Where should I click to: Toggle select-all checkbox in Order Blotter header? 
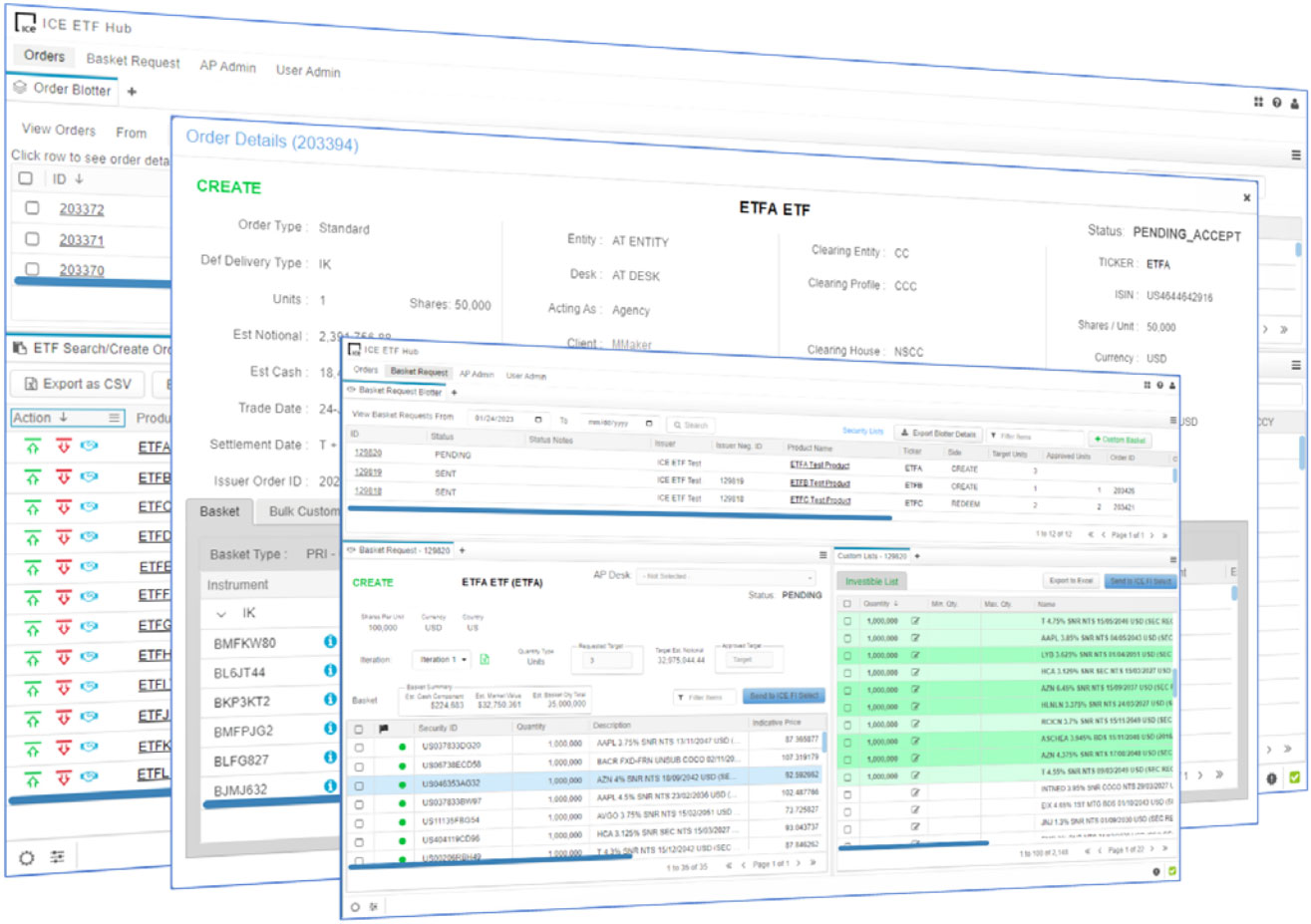pyautogui.click(x=26, y=178)
